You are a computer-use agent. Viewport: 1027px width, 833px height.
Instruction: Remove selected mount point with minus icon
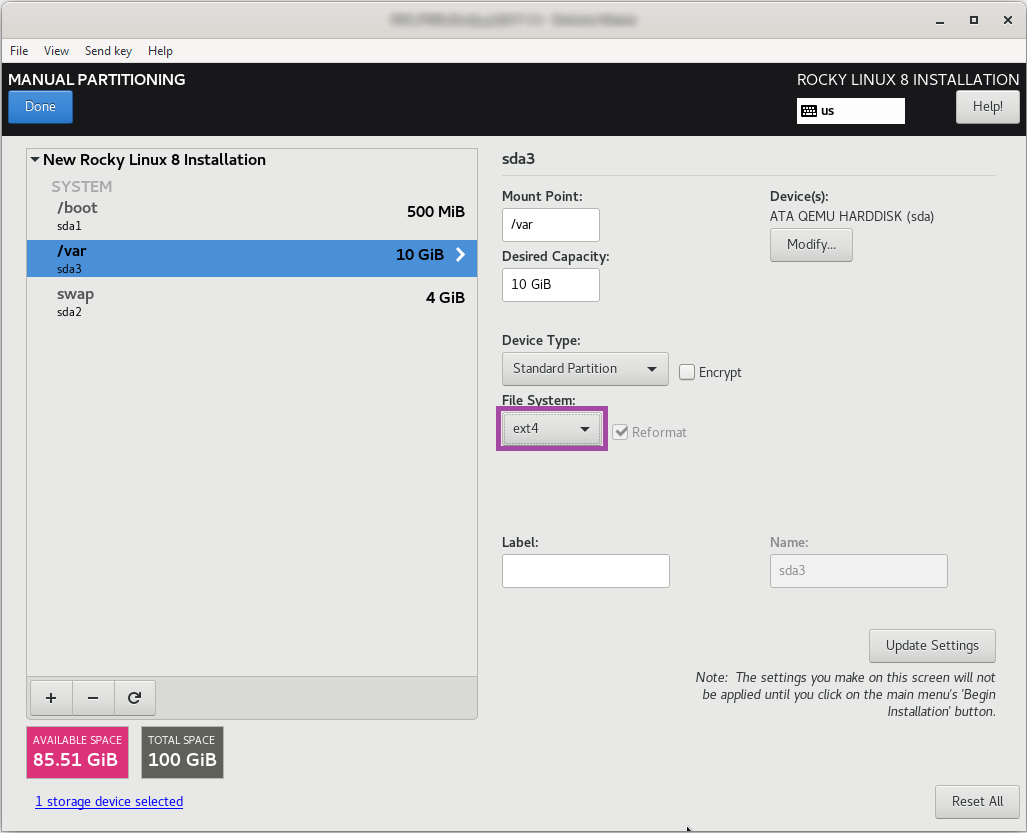click(x=93, y=698)
